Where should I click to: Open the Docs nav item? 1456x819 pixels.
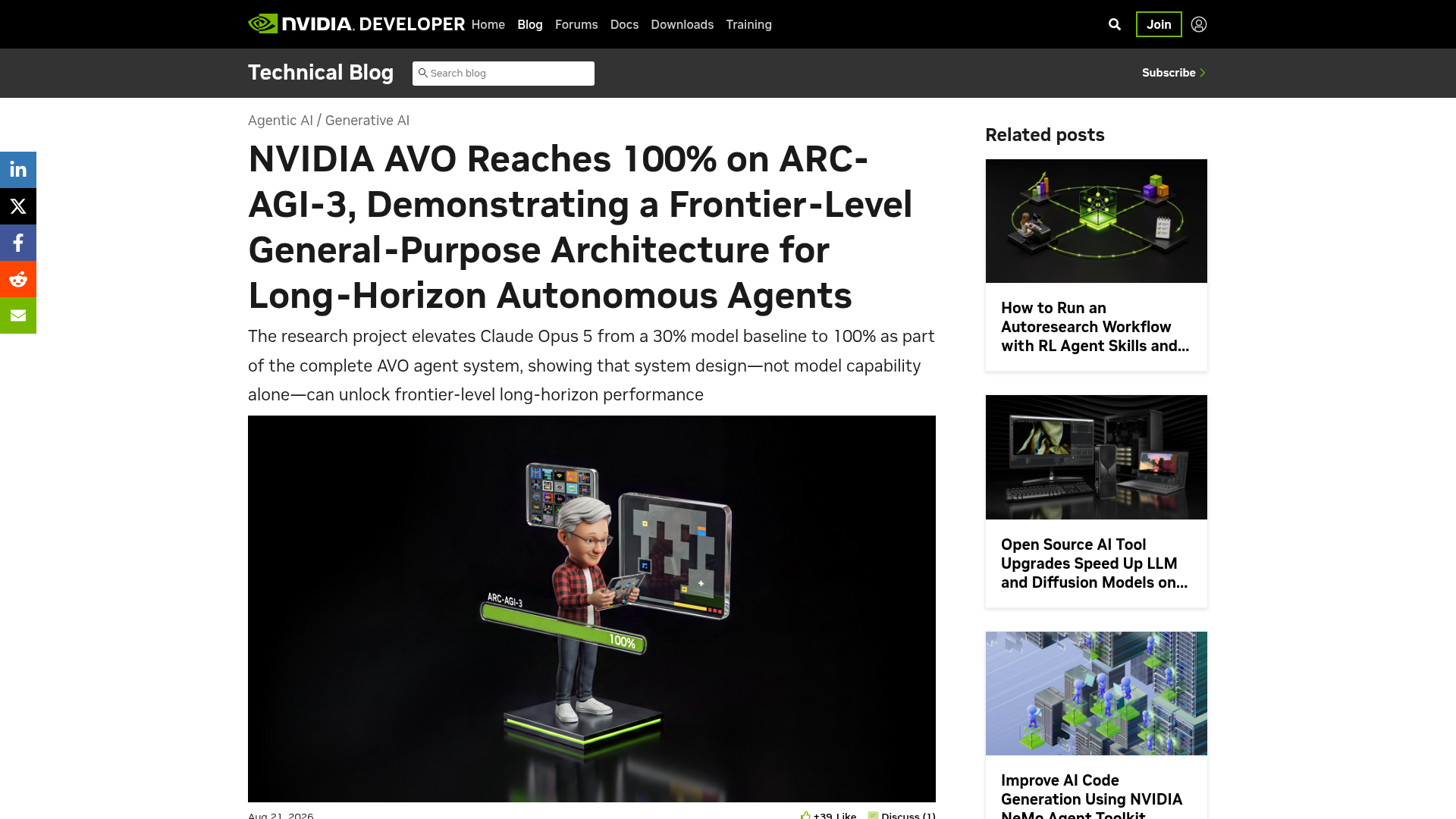coord(624,24)
